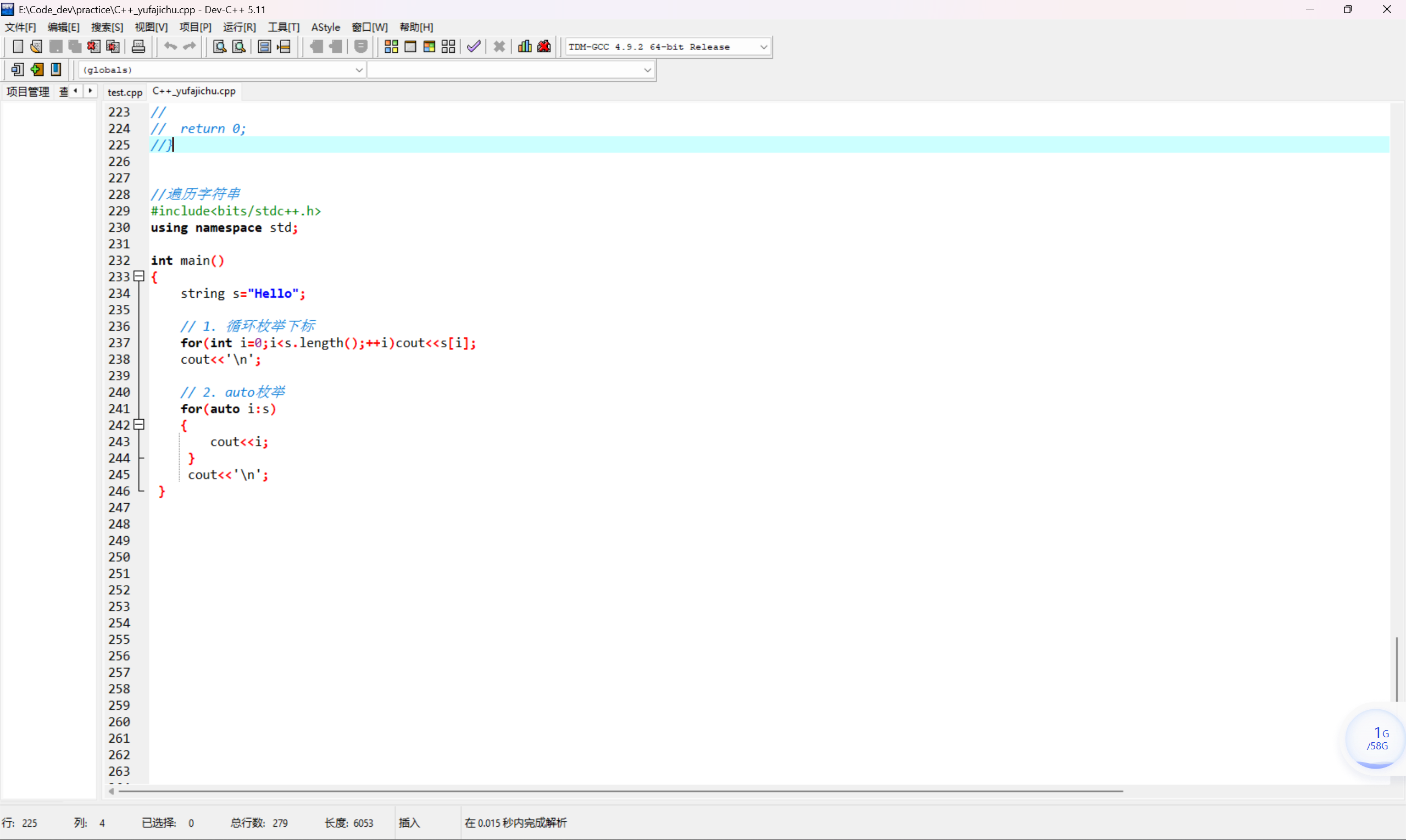Click the syntax check checkmark icon
Image resolution: width=1406 pixels, height=840 pixels.
[x=474, y=46]
